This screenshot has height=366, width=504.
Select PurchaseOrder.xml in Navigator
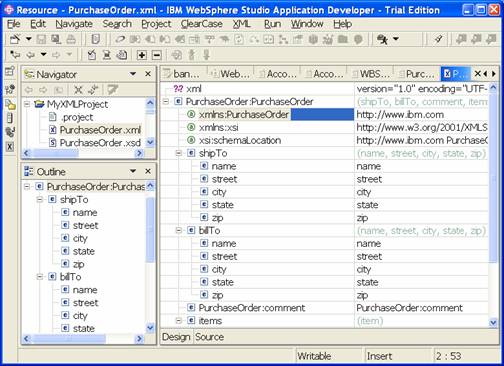100,130
